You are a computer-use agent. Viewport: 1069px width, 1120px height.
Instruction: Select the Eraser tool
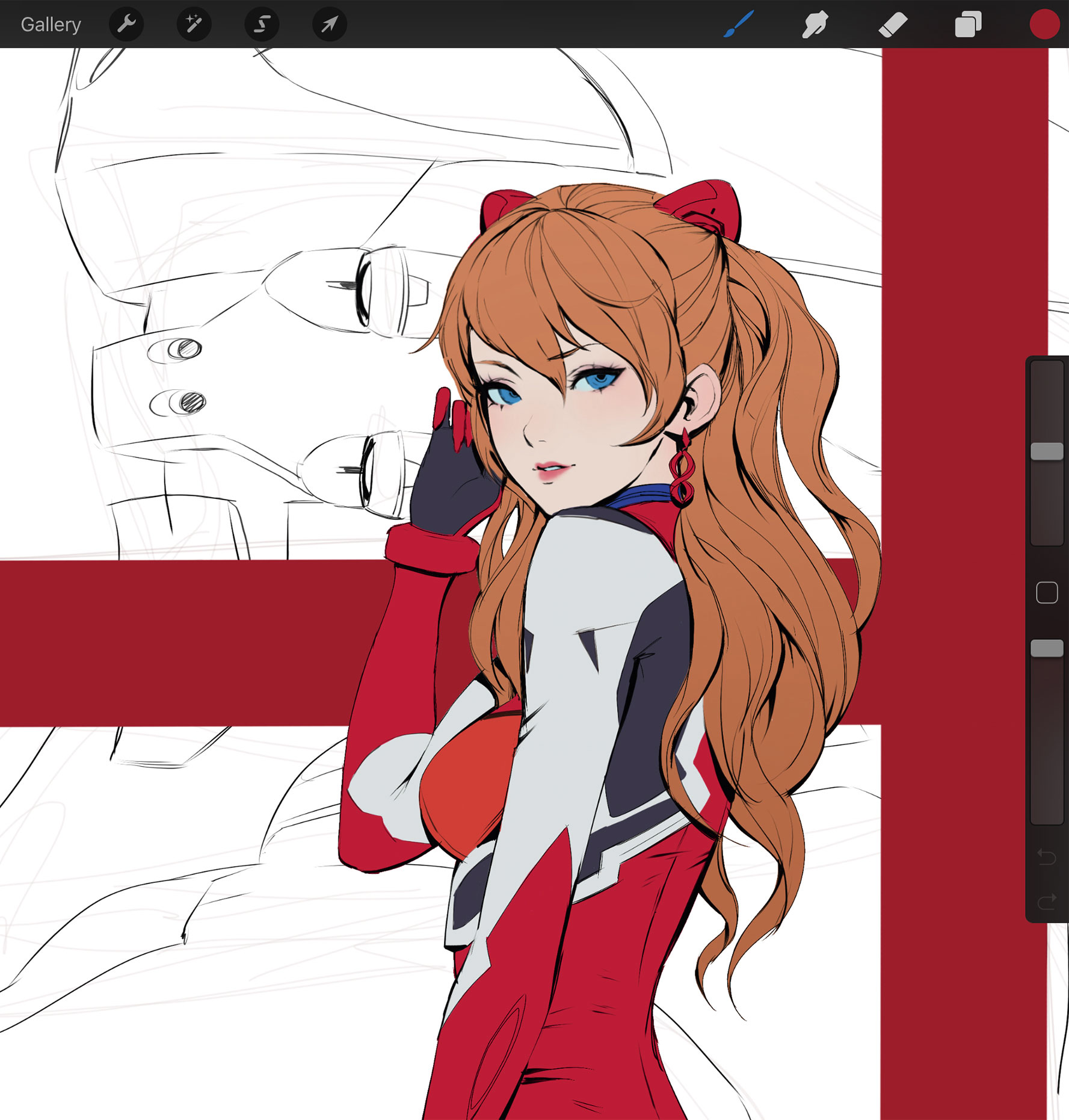893,25
